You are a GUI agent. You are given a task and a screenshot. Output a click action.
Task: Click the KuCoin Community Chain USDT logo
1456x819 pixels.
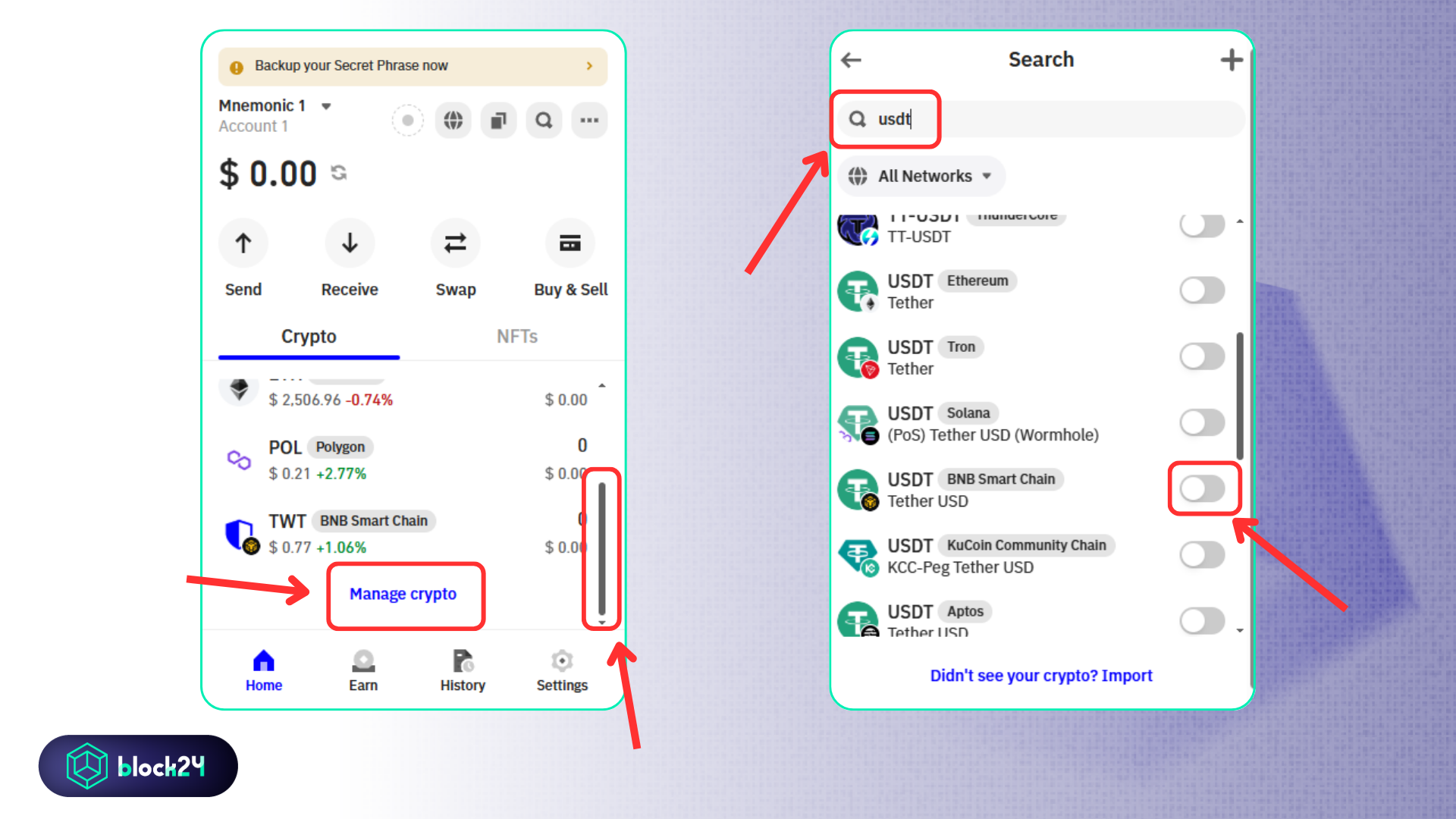point(858,556)
